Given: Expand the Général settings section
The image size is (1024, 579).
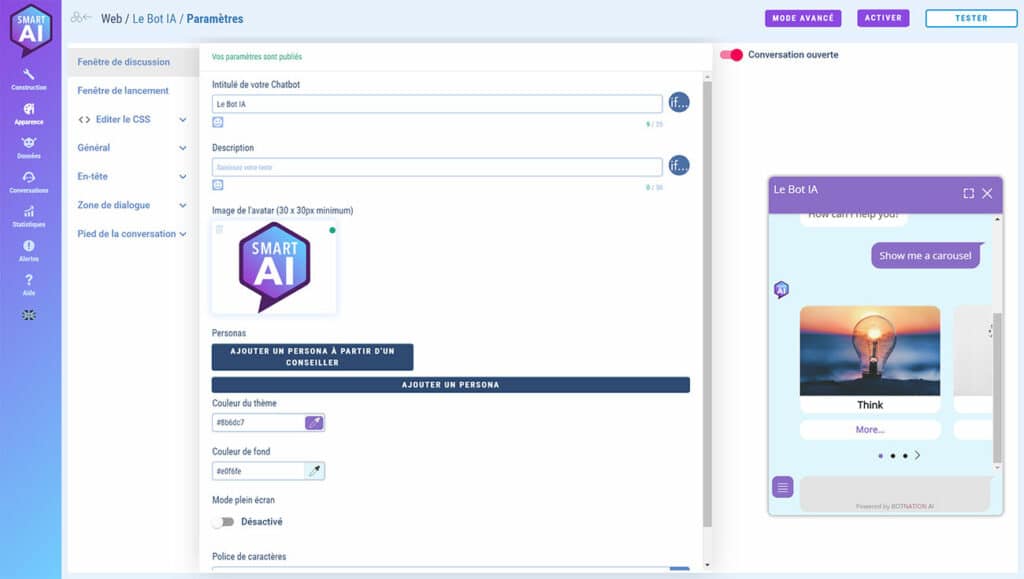Looking at the screenshot, I should click(132, 148).
